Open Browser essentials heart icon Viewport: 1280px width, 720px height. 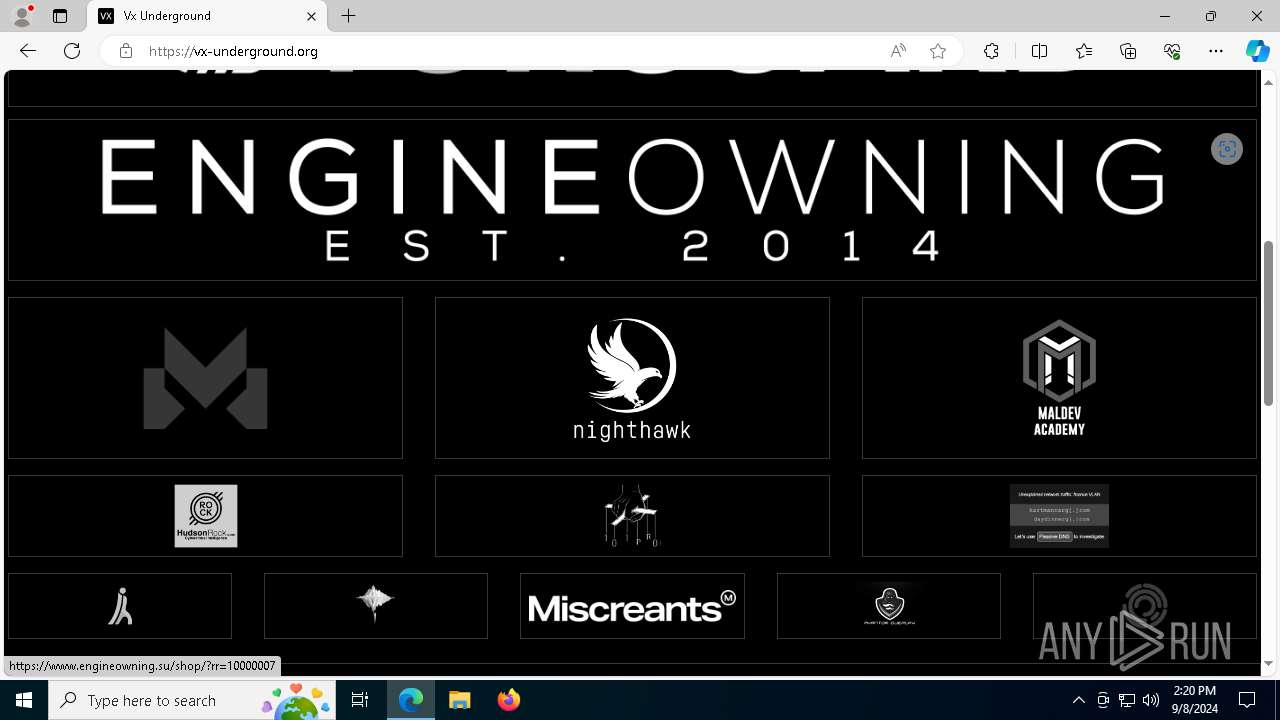click(x=1172, y=51)
